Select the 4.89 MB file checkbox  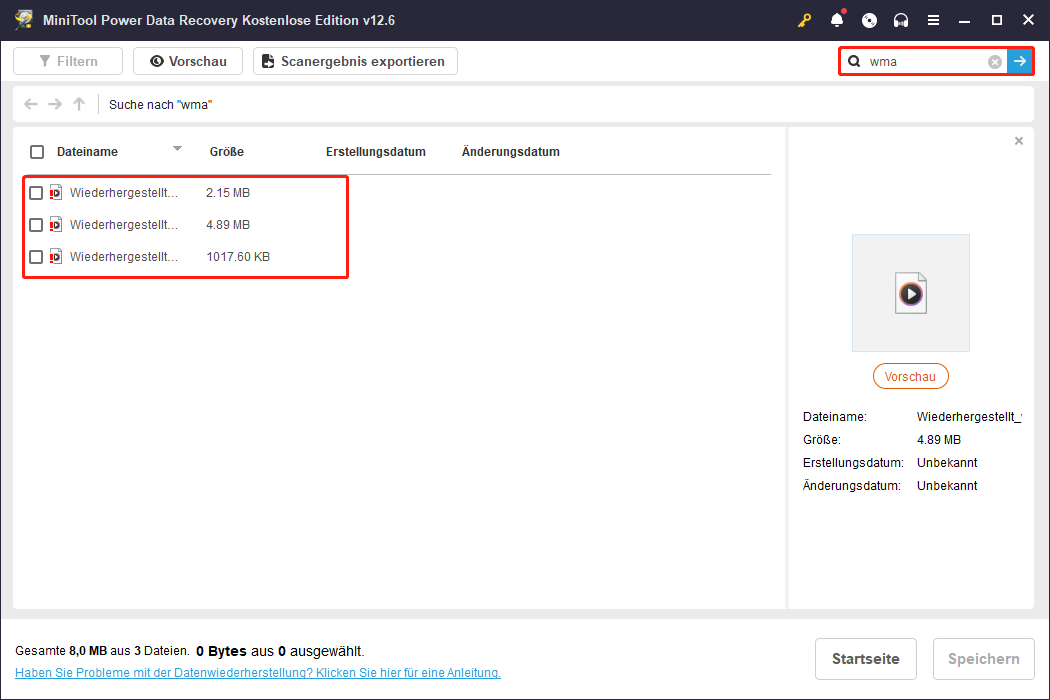click(x=37, y=225)
